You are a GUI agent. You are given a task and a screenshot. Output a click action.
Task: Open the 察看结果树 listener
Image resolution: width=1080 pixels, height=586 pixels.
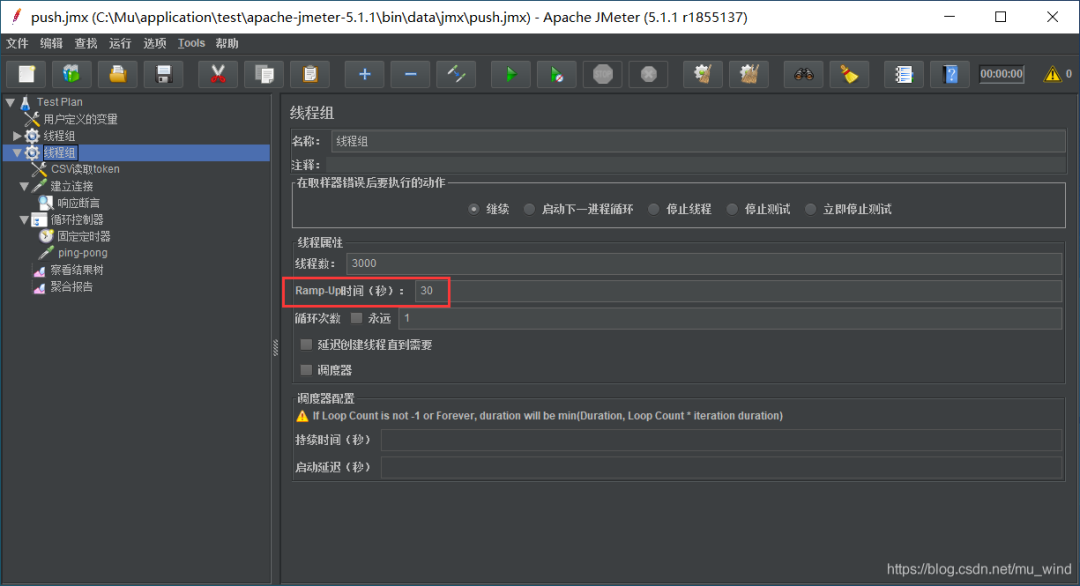coord(76,270)
